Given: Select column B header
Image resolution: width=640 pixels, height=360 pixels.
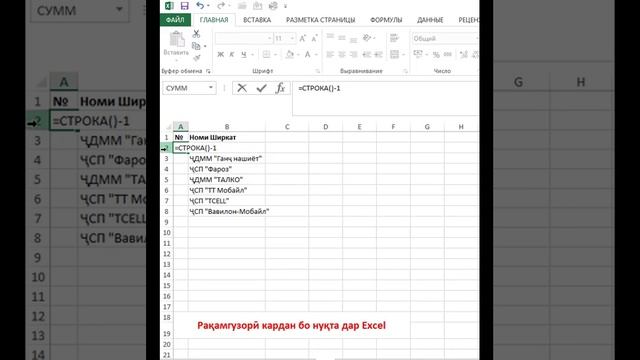Looking at the screenshot, I should click(227, 127).
